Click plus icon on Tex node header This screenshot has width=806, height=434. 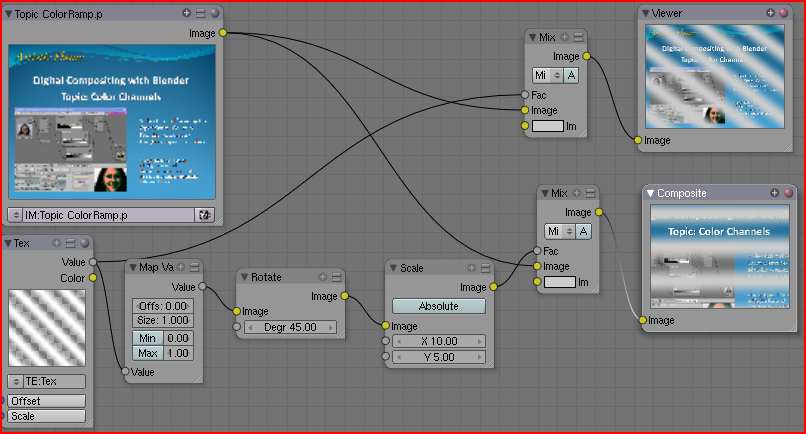57,243
